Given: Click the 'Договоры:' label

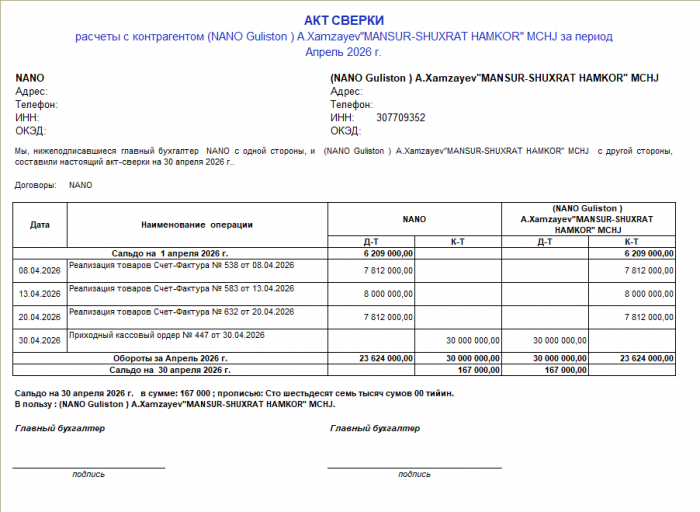Looking at the screenshot, I should [x=36, y=185].
